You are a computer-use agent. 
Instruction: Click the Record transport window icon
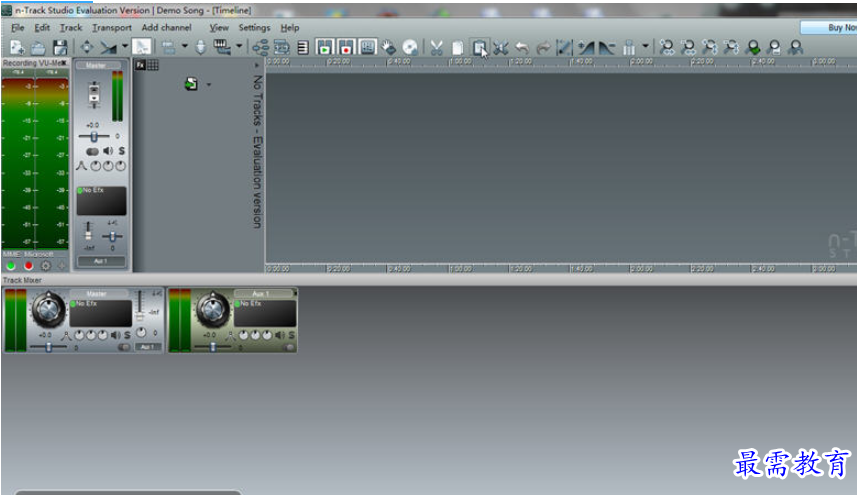[345, 48]
